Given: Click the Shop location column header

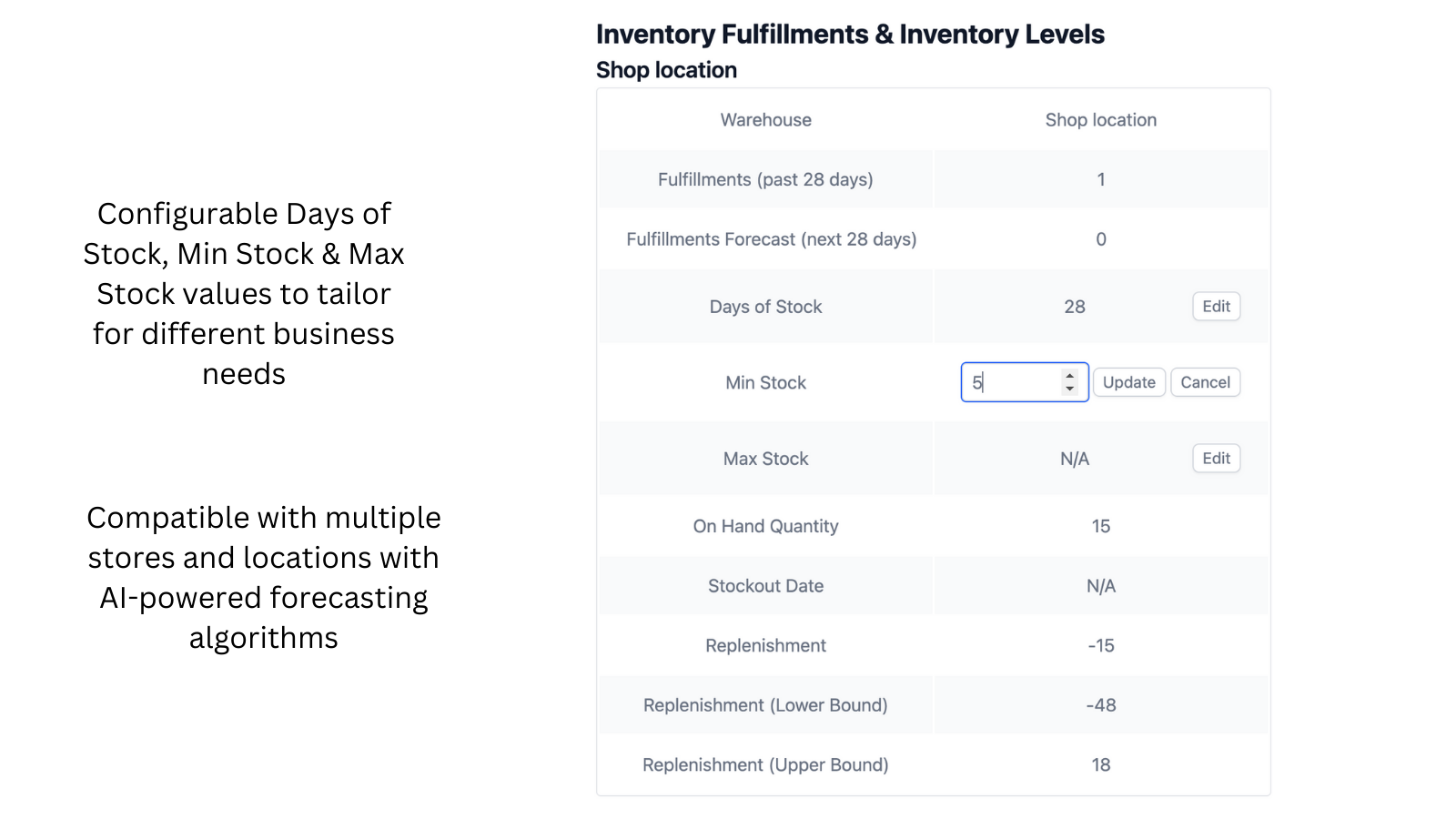Looking at the screenshot, I should click(x=1101, y=119).
